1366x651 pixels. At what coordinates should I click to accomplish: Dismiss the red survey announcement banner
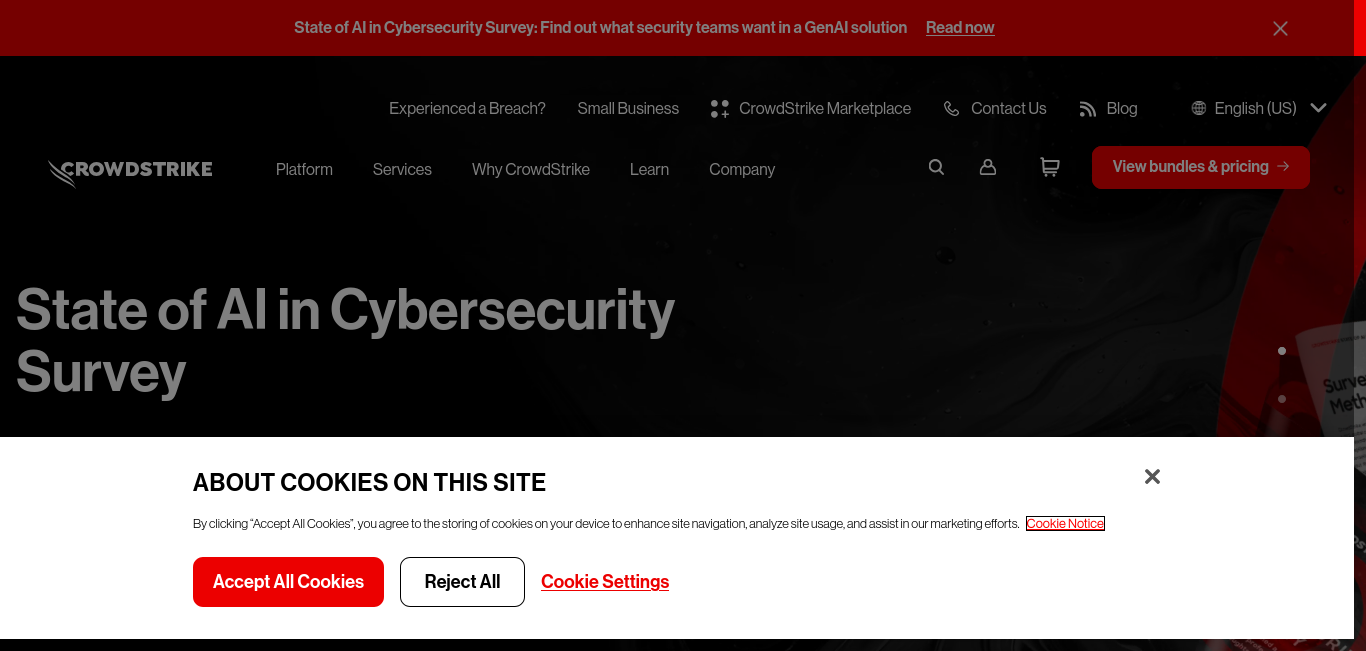[x=1280, y=28]
